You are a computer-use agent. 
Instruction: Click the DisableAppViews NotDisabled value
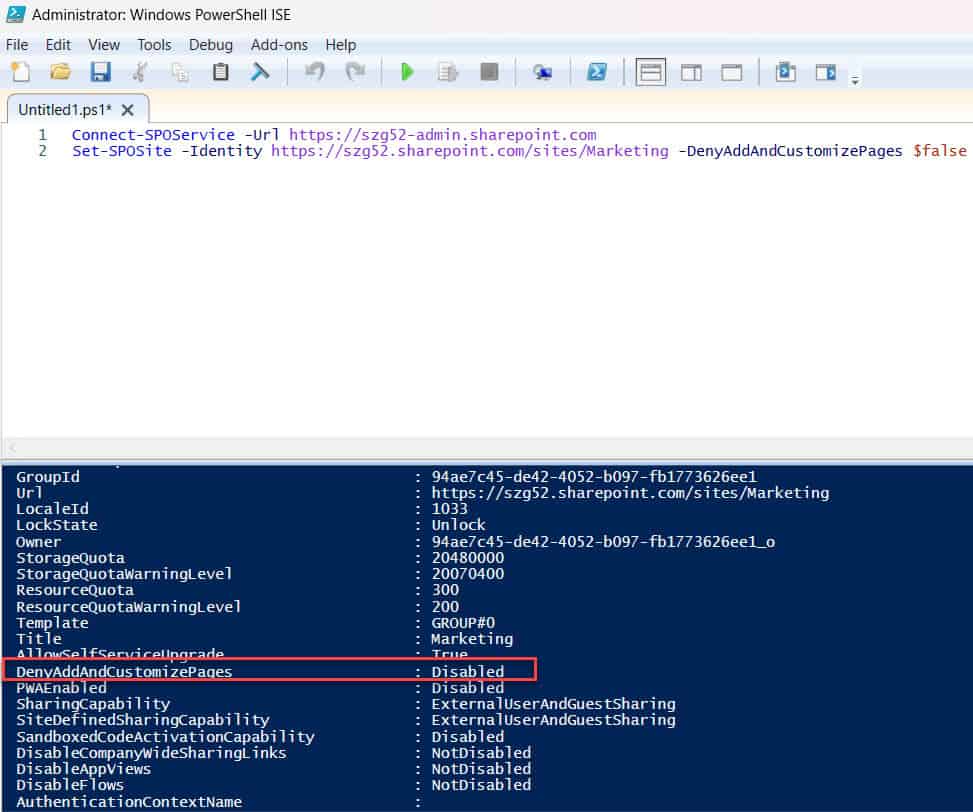click(x=481, y=769)
